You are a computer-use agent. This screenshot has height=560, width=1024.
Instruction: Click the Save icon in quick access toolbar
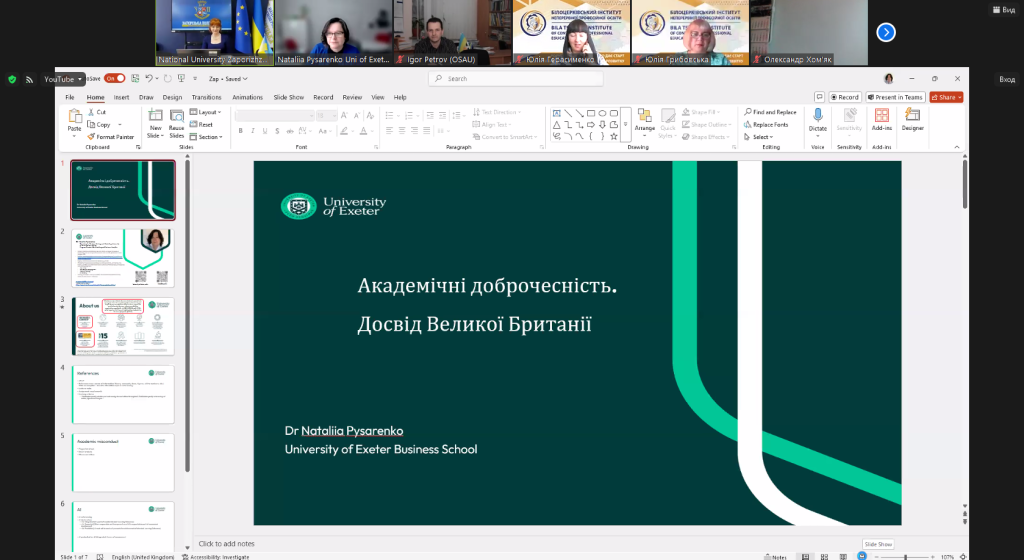coord(135,78)
